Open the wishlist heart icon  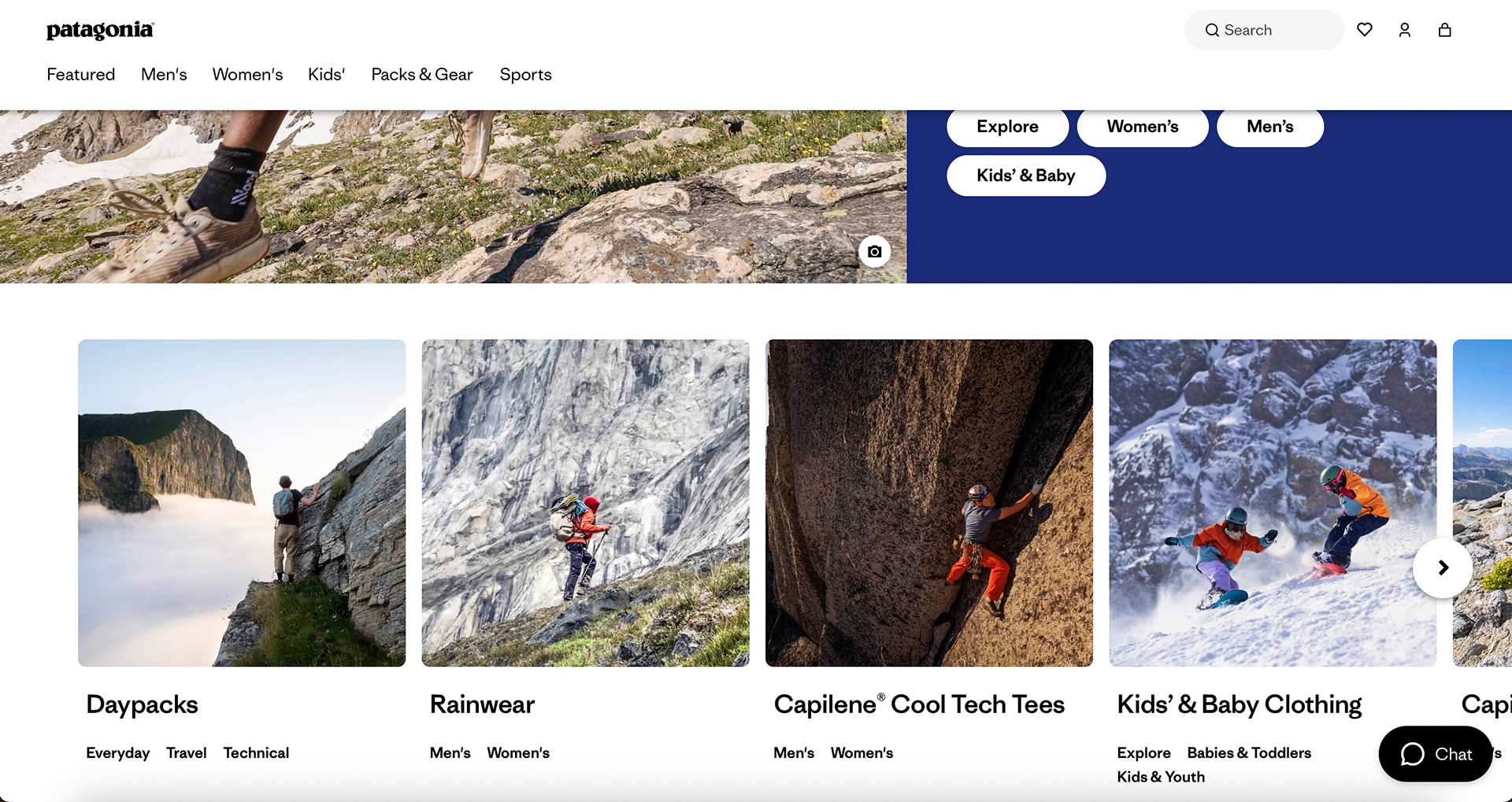tap(1365, 30)
